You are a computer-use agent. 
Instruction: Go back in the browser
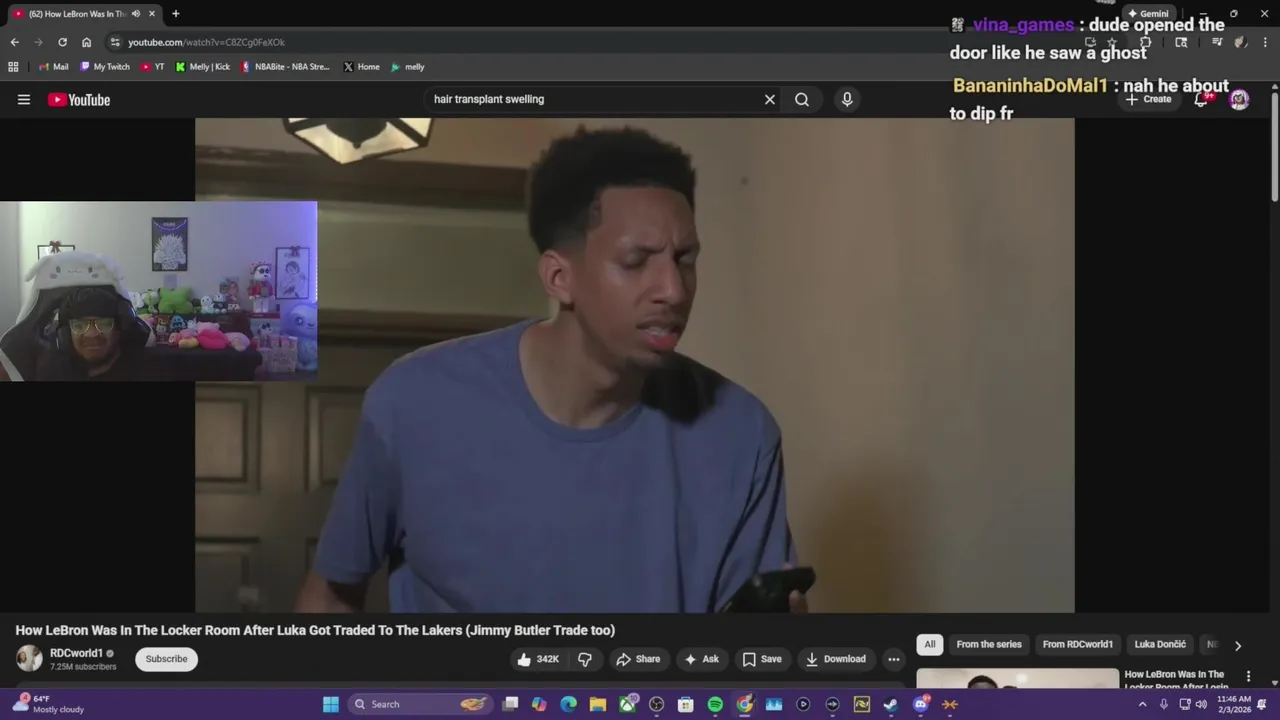pos(14,42)
